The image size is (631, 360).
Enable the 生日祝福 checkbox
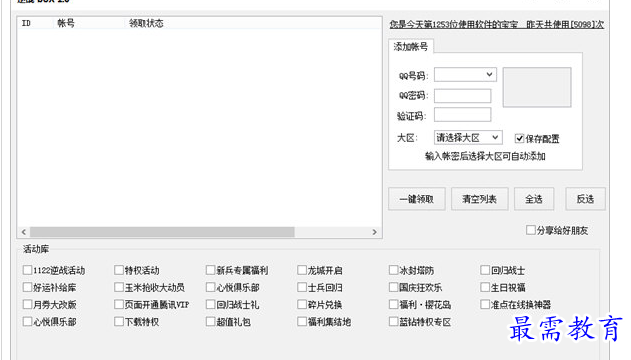coord(485,287)
